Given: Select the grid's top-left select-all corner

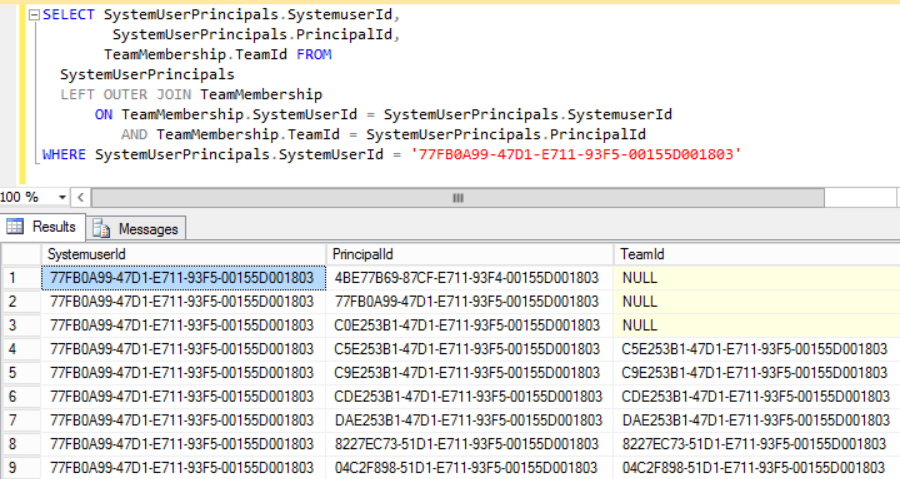Looking at the screenshot, I should [21, 254].
